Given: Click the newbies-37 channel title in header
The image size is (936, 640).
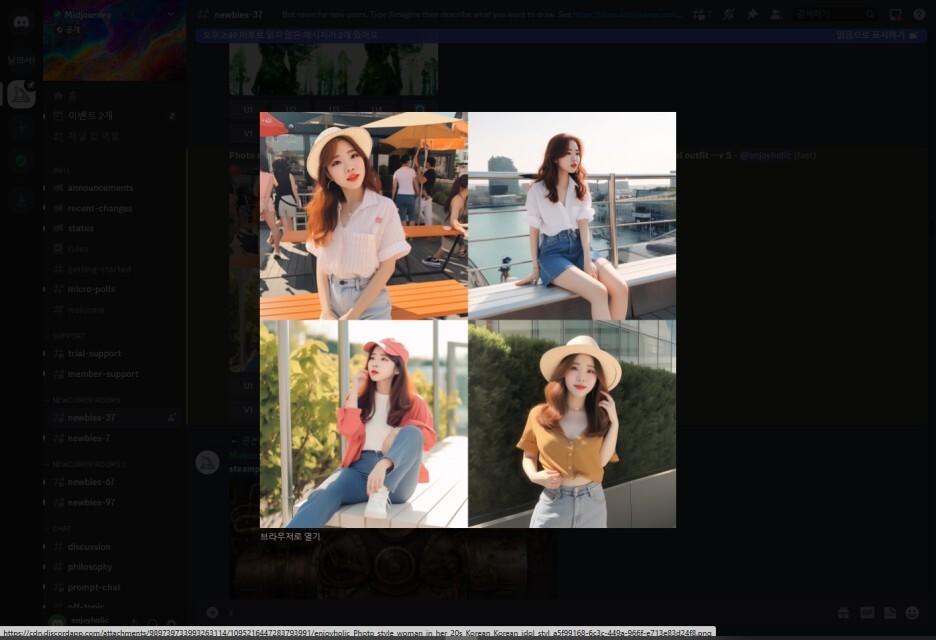Looking at the screenshot, I should pyautogui.click(x=239, y=14).
